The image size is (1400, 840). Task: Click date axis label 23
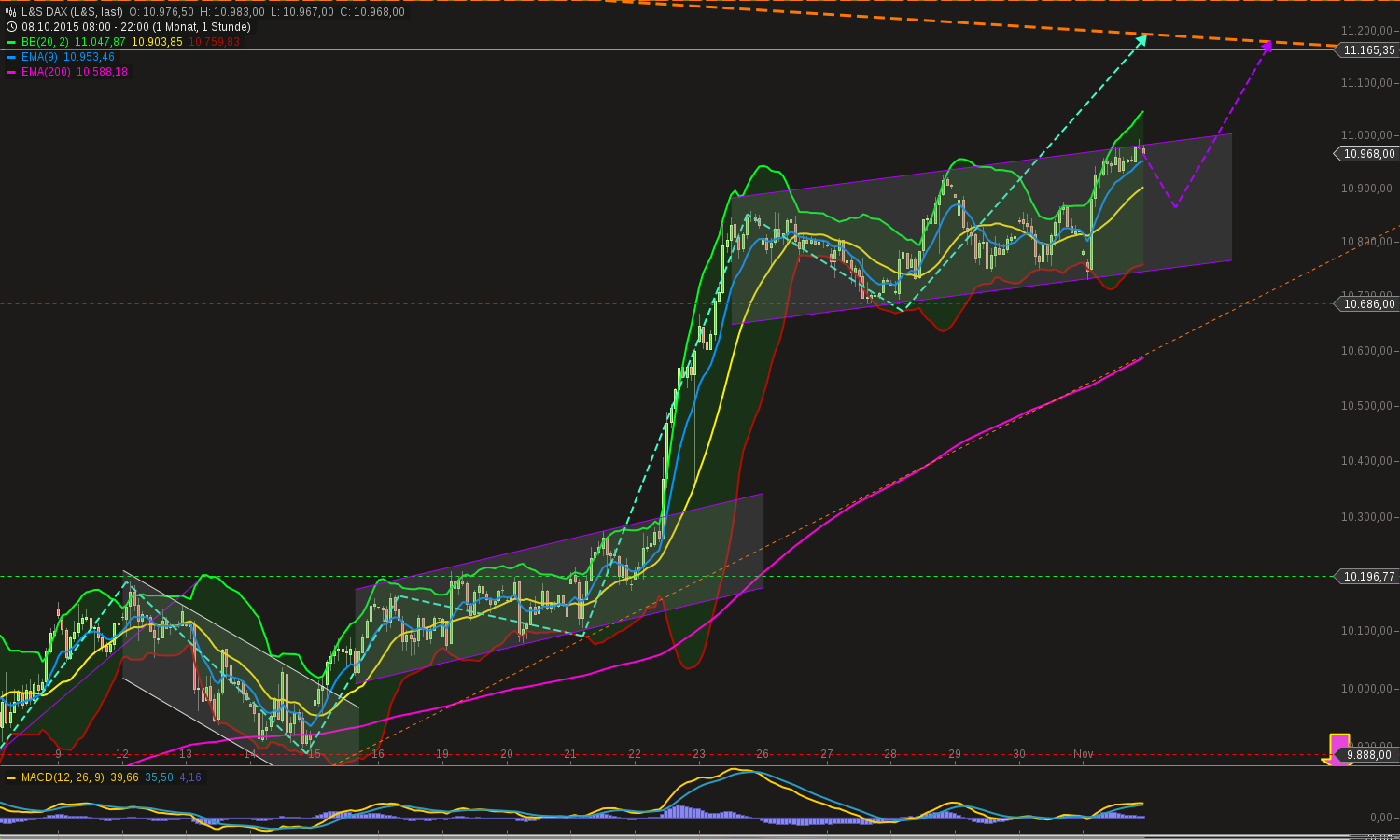tap(699, 754)
